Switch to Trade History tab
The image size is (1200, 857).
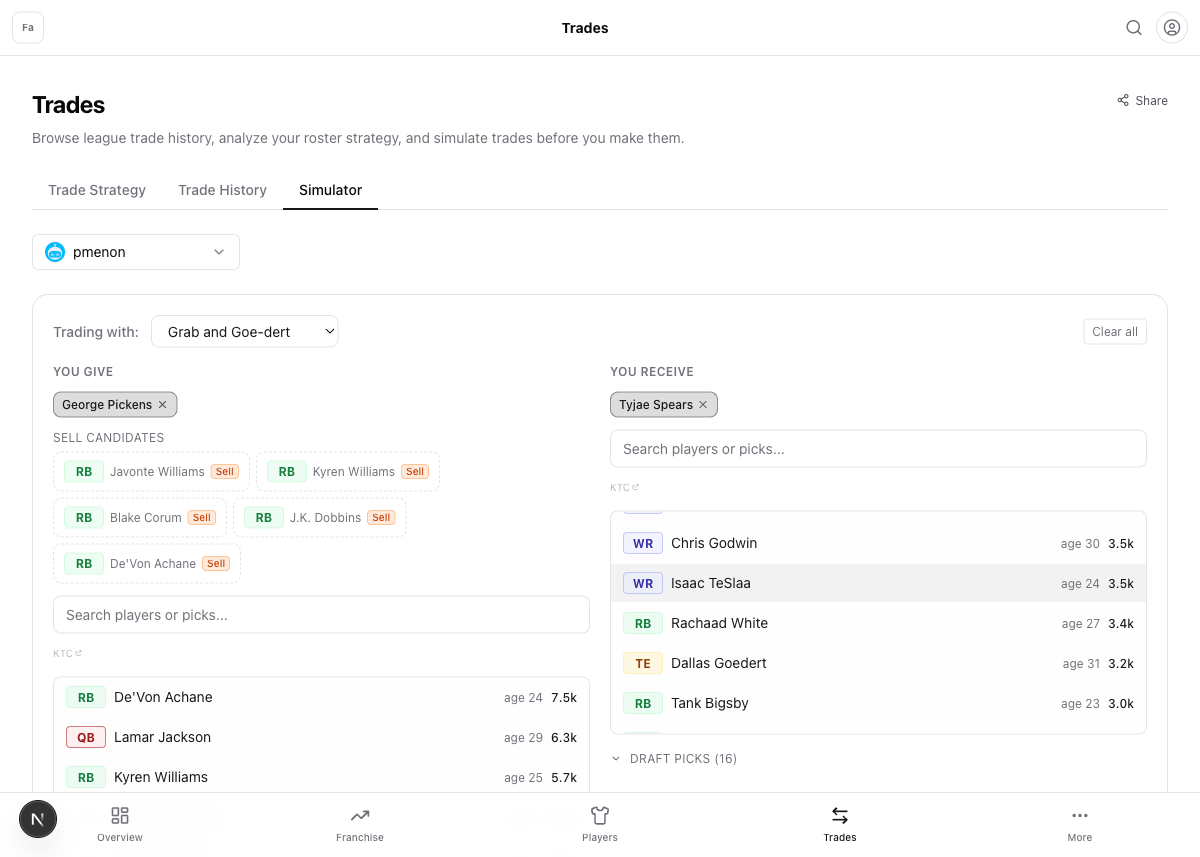click(222, 190)
